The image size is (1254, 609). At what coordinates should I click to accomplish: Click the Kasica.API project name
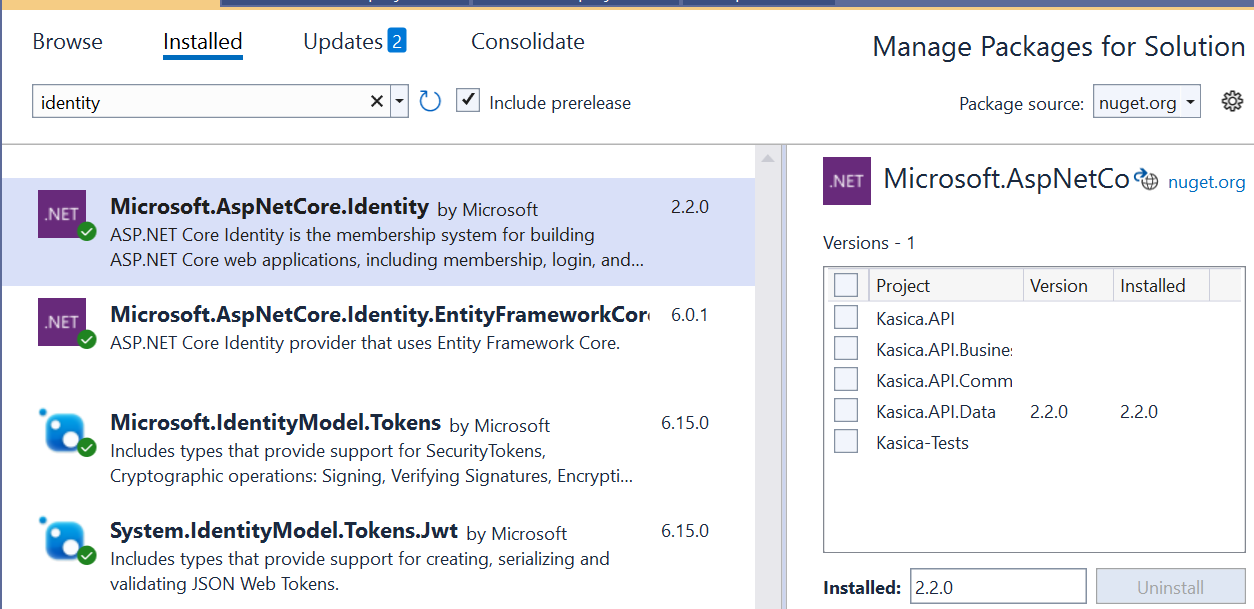[x=915, y=318]
